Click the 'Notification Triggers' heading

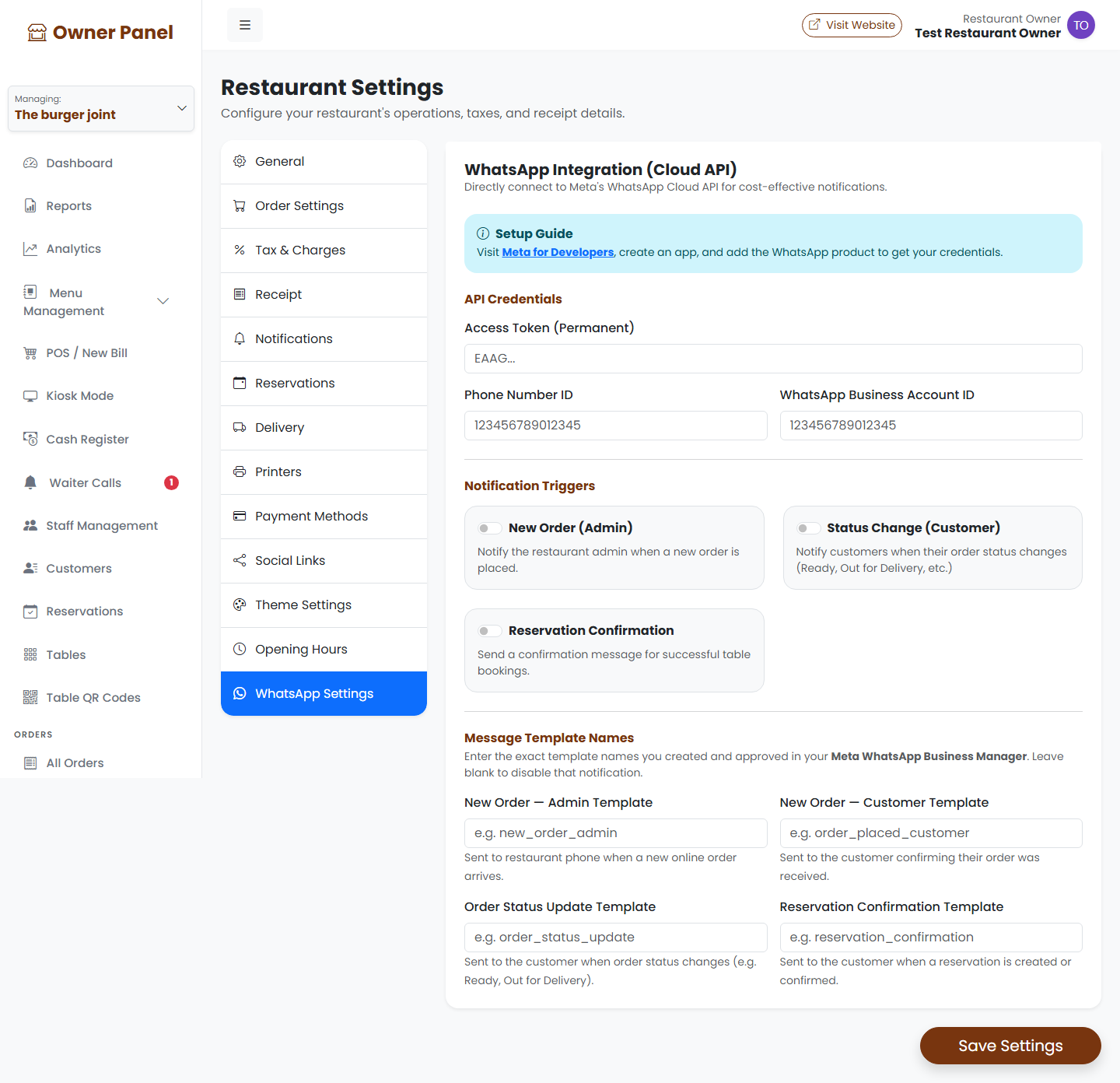[x=530, y=485]
